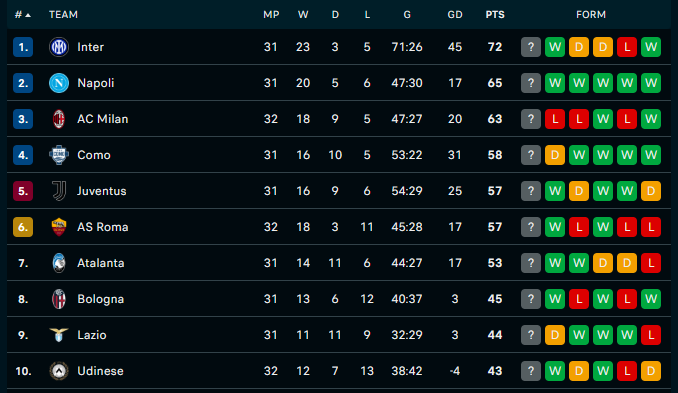Click the MP column header
Image resolution: width=678 pixels, height=393 pixels.
(271, 15)
